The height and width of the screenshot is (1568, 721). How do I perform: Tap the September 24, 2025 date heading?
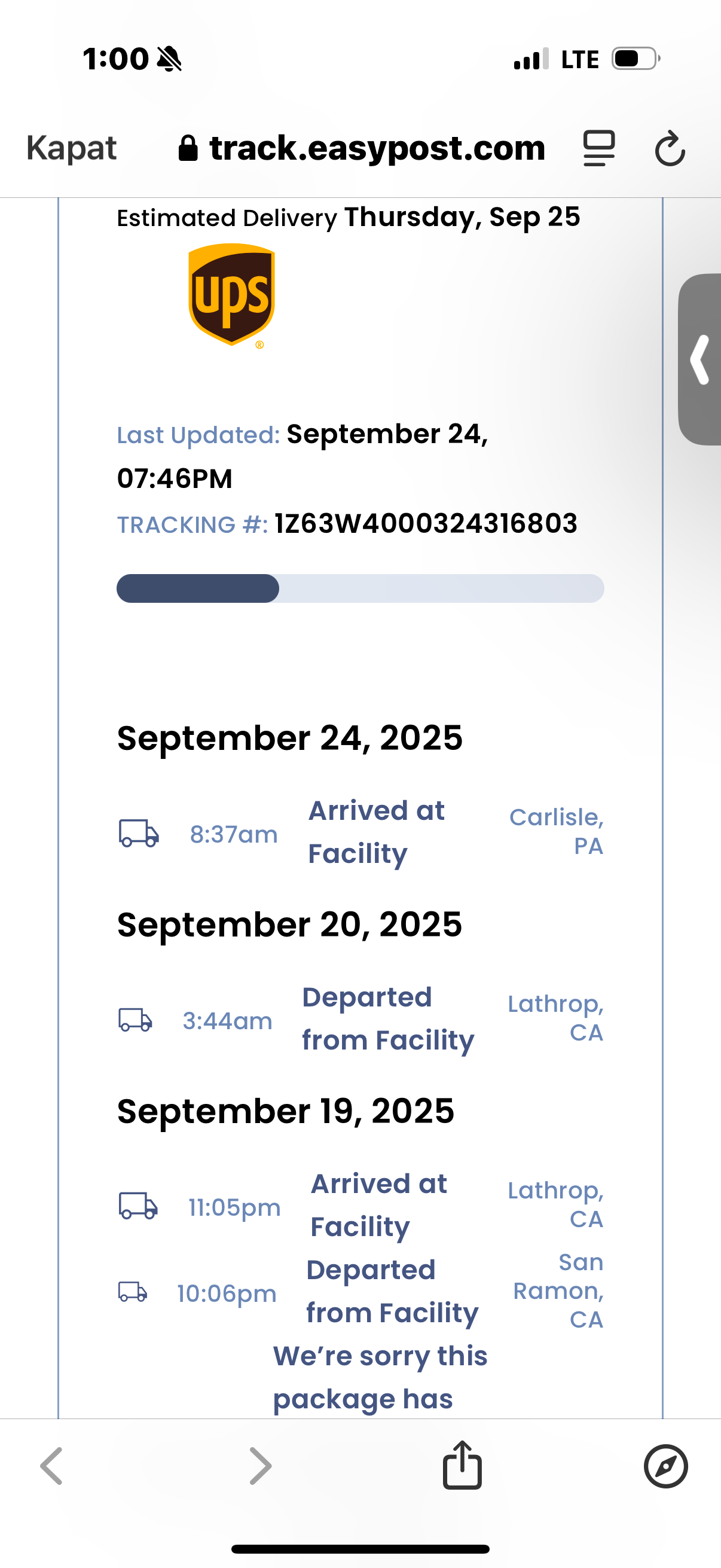click(x=289, y=738)
